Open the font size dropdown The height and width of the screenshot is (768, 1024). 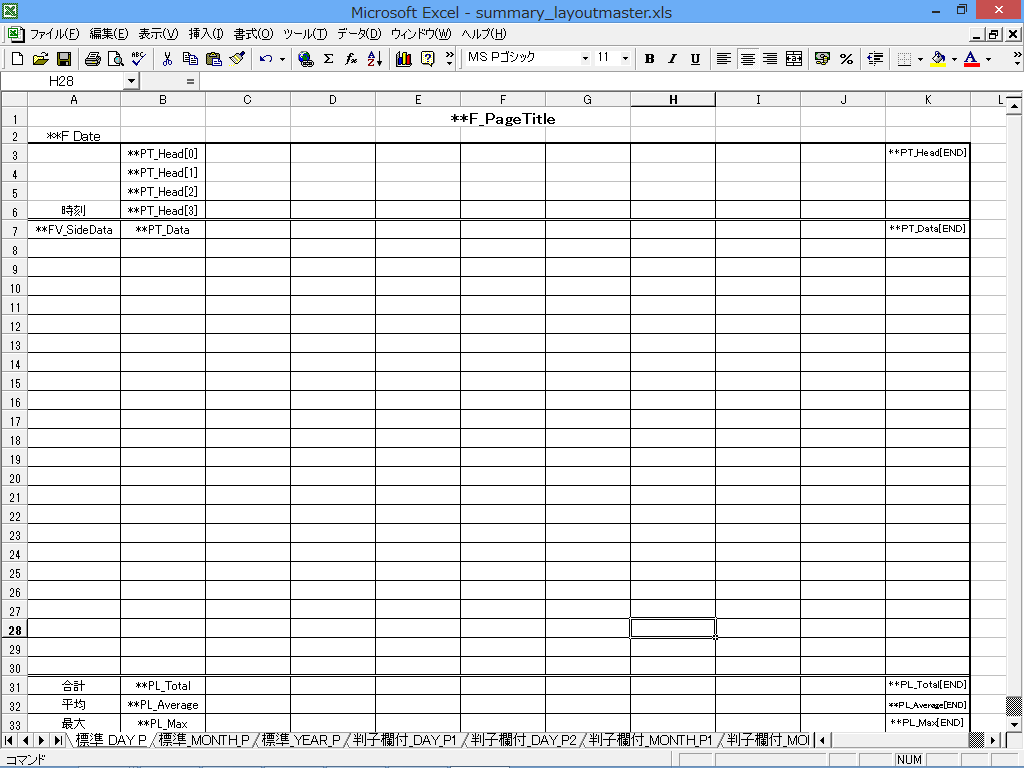coord(626,59)
